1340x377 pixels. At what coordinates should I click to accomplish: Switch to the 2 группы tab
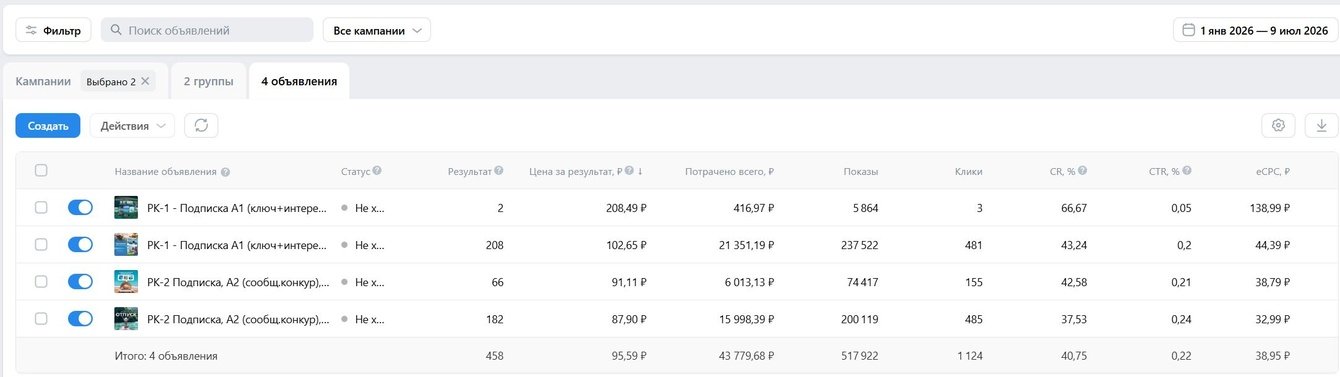tap(208, 81)
